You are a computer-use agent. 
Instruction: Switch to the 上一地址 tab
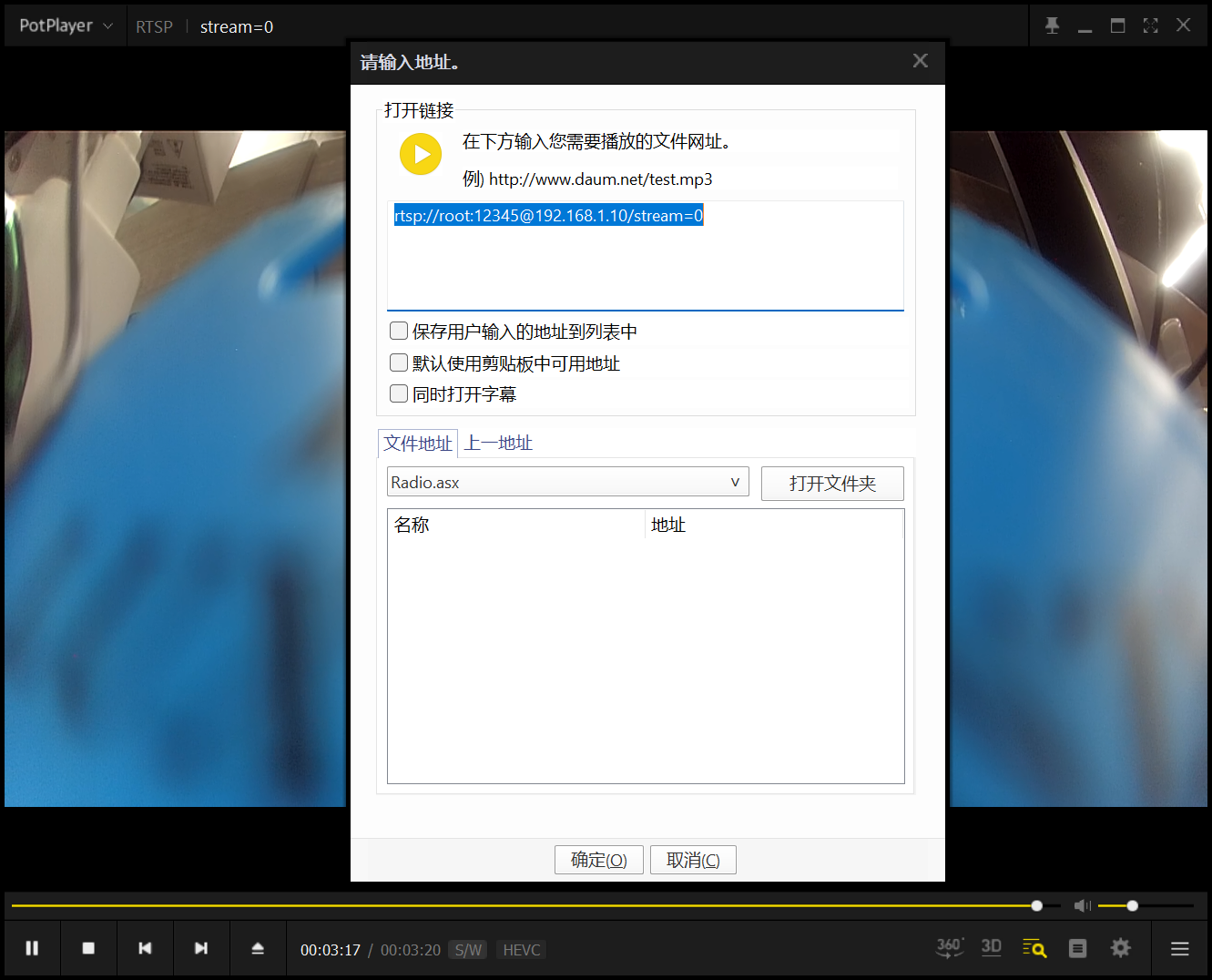click(x=498, y=444)
